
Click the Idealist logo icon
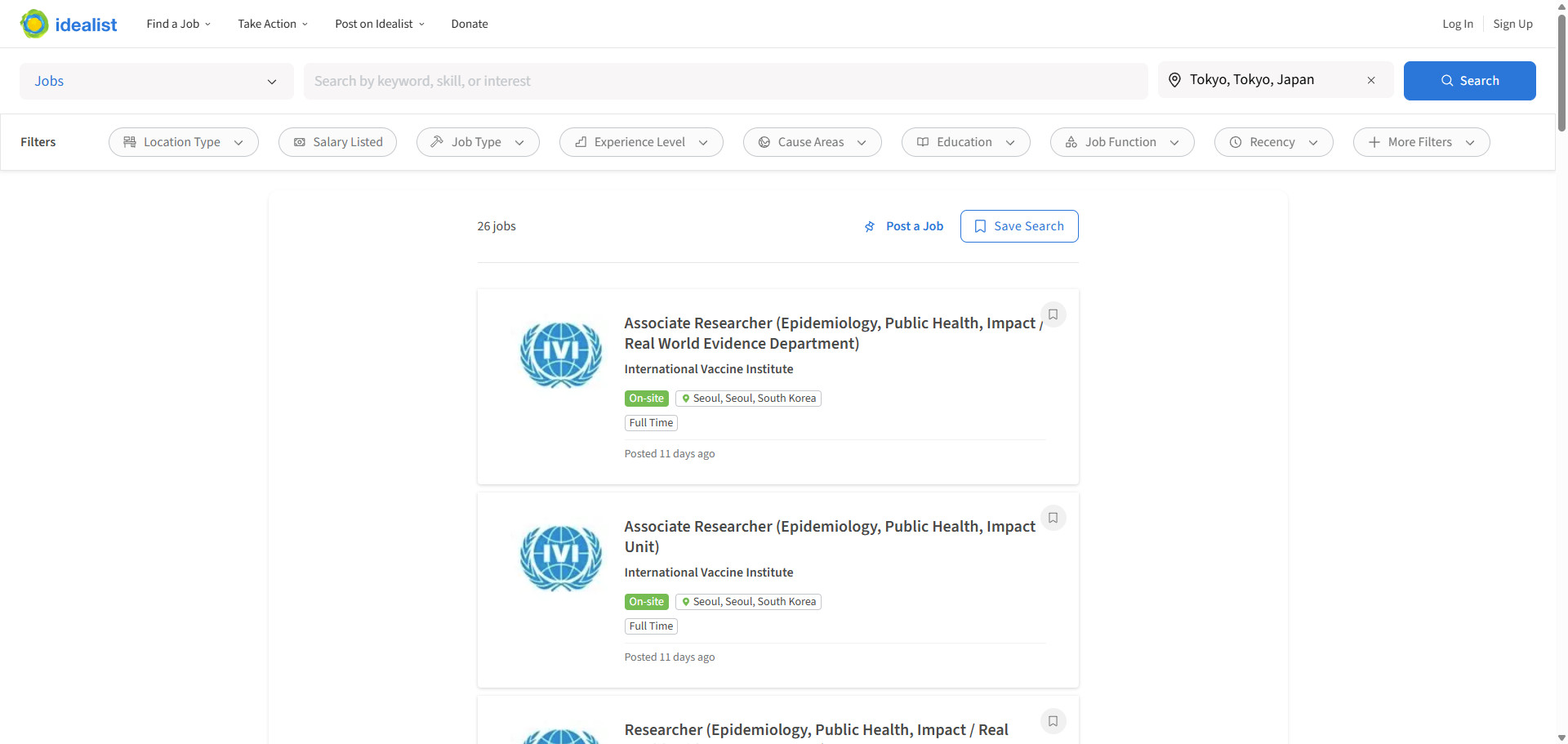(x=34, y=24)
